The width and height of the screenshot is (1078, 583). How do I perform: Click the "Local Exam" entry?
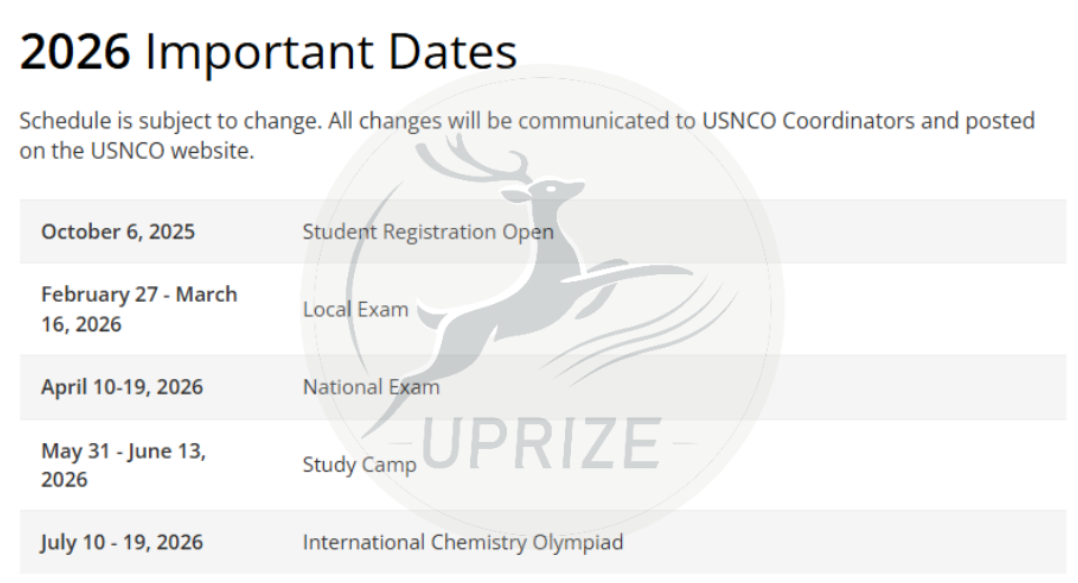pos(355,310)
